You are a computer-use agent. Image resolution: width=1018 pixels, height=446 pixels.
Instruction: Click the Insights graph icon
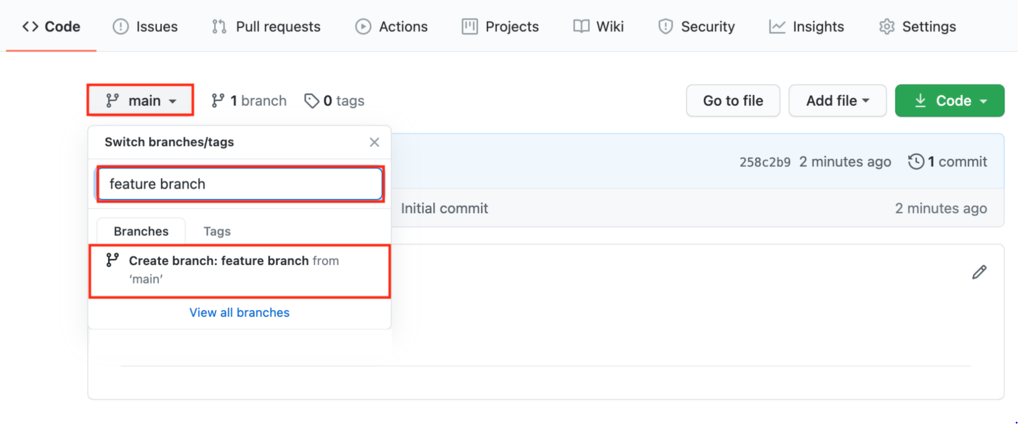[x=777, y=27]
